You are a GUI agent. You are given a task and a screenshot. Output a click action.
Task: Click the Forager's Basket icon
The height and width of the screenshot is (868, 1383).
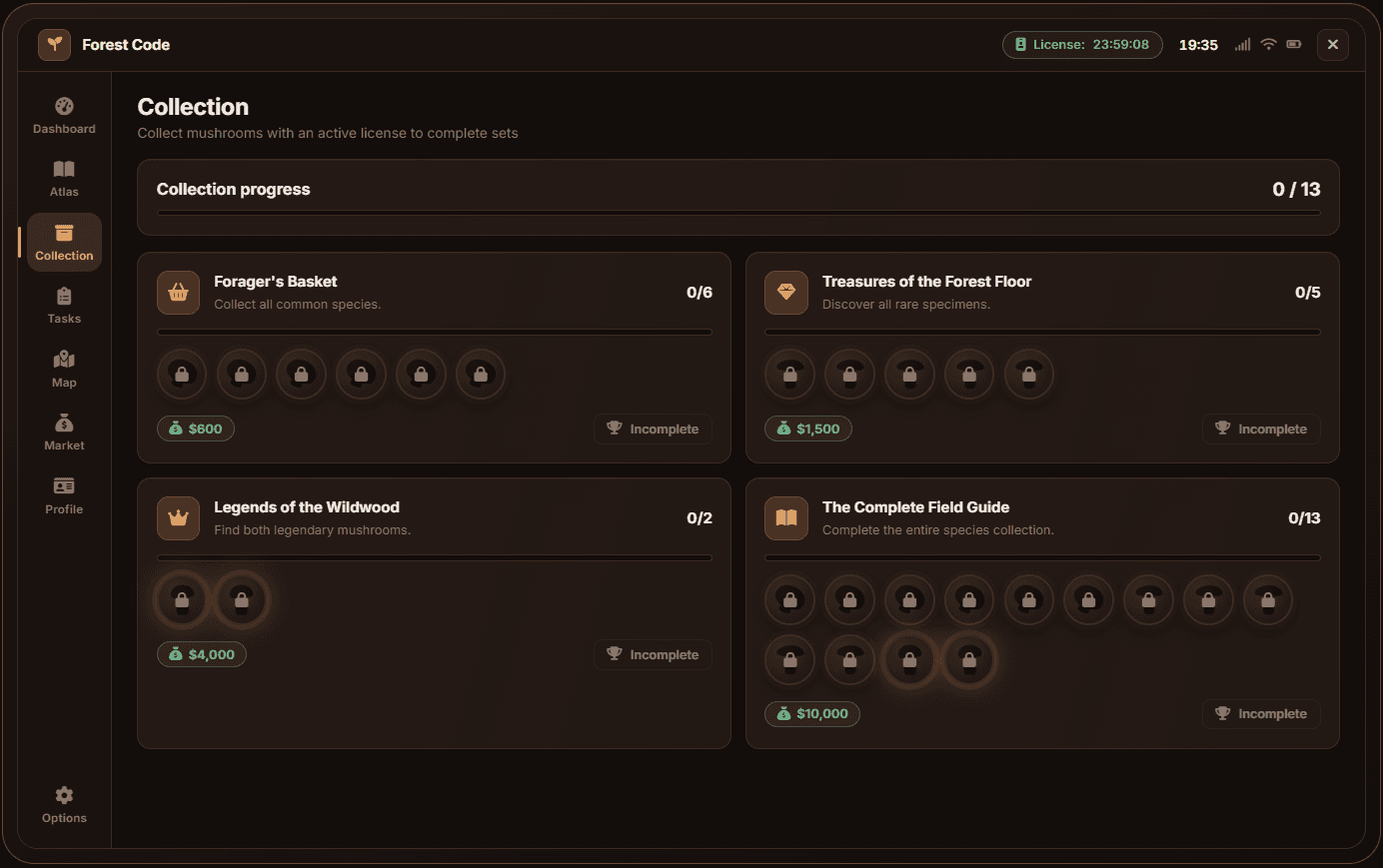[178, 293]
